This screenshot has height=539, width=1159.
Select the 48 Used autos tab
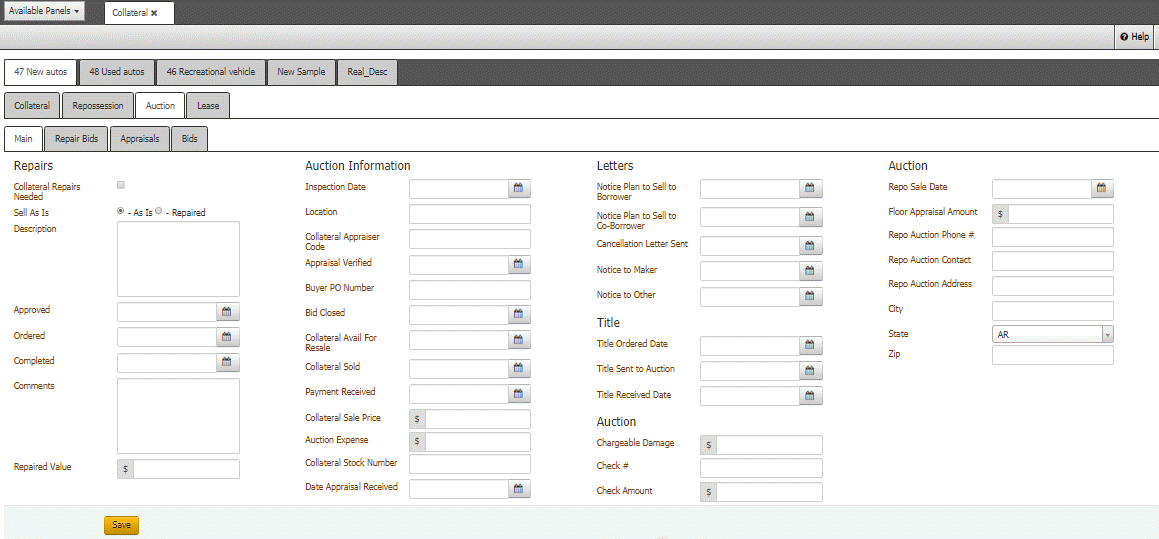116,72
